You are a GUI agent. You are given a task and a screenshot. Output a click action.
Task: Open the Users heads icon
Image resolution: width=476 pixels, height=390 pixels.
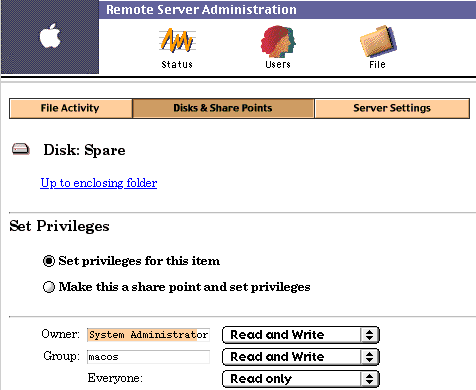click(x=278, y=41)
